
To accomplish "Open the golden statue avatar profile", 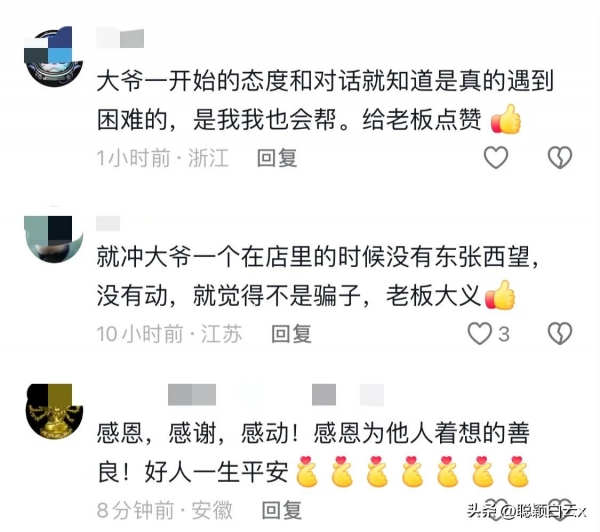I will point(54,411).
